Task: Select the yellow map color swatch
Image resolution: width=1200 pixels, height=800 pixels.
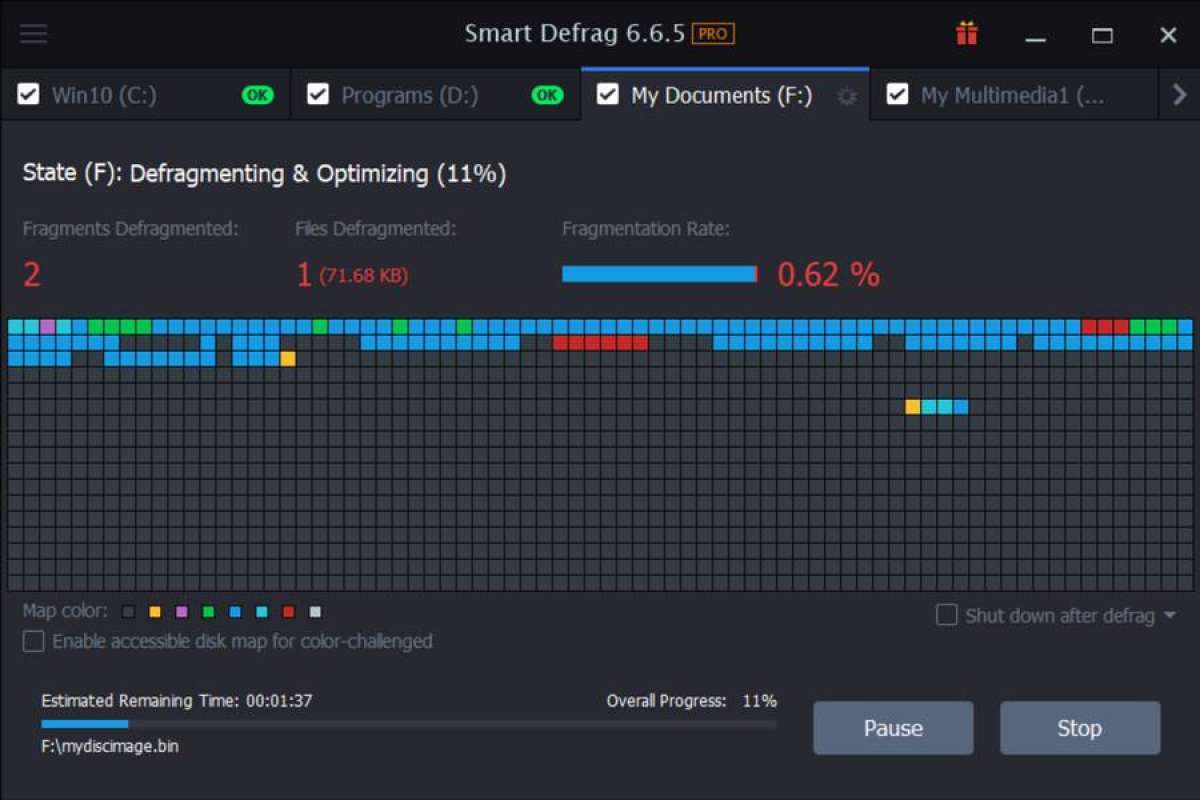Action: (155, 611)
